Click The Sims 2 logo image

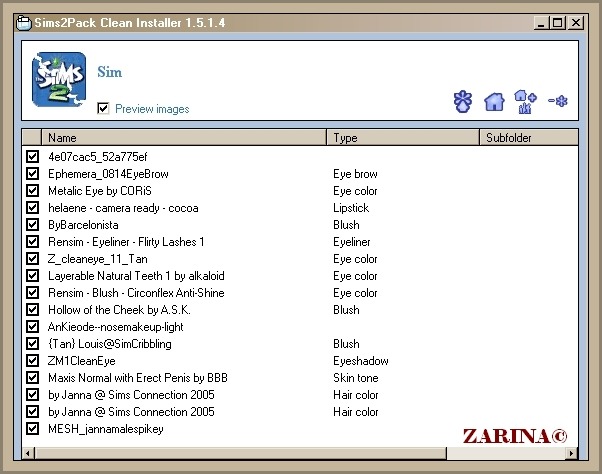point(59,79)
